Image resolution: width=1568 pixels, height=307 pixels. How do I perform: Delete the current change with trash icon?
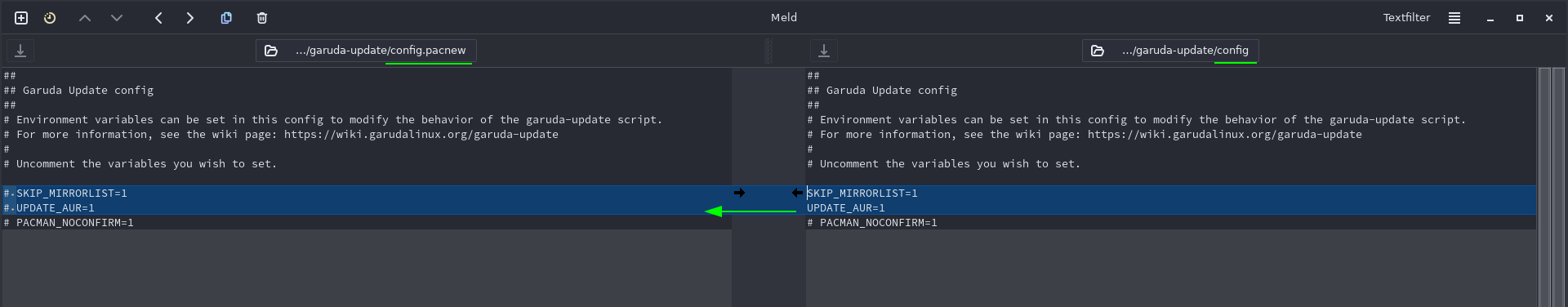[x=262, y=18]
